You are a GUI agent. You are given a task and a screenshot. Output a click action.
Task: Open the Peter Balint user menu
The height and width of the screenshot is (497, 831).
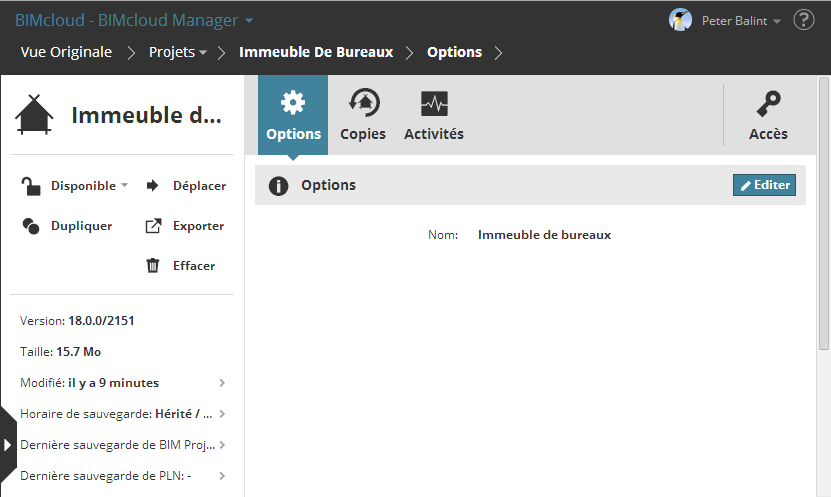coord(725,20)
